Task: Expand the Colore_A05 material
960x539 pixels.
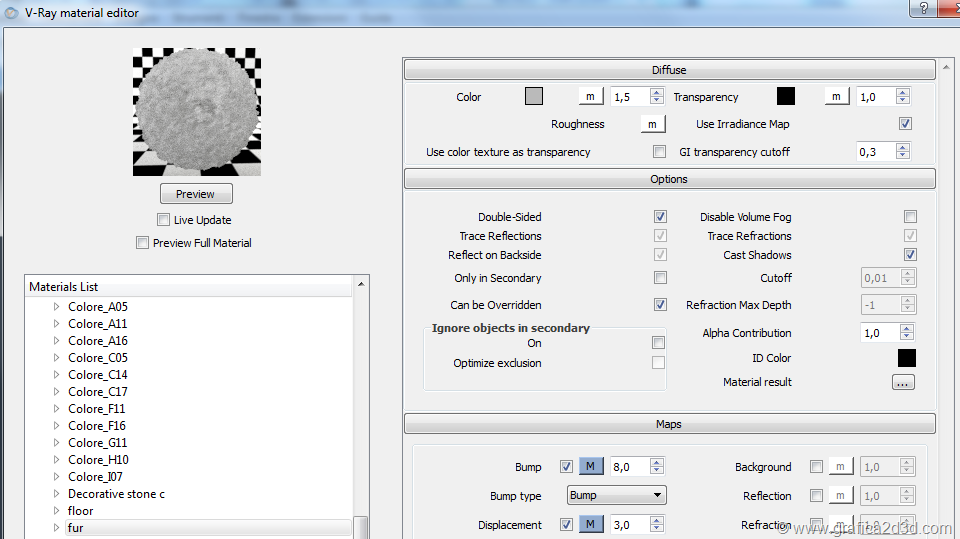Action: (57, 307)
